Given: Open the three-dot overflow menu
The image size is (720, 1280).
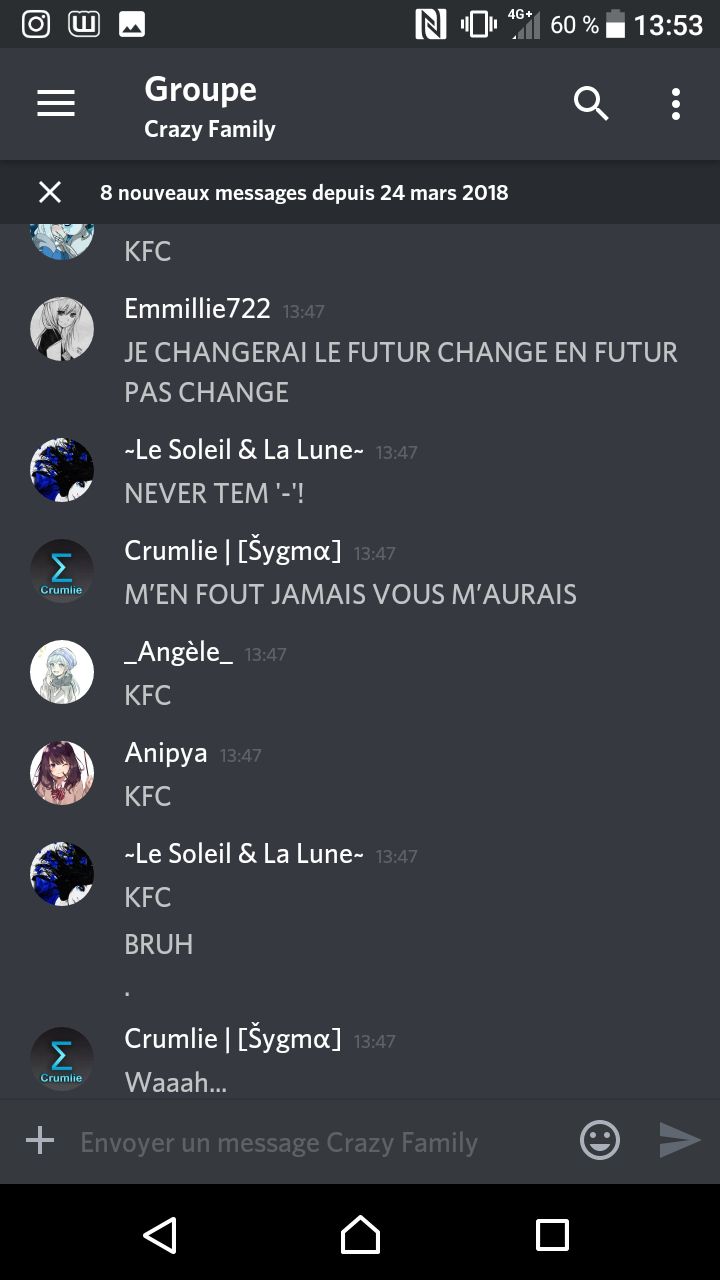Looking at the screenshot, I should click(x=676, y=104).
